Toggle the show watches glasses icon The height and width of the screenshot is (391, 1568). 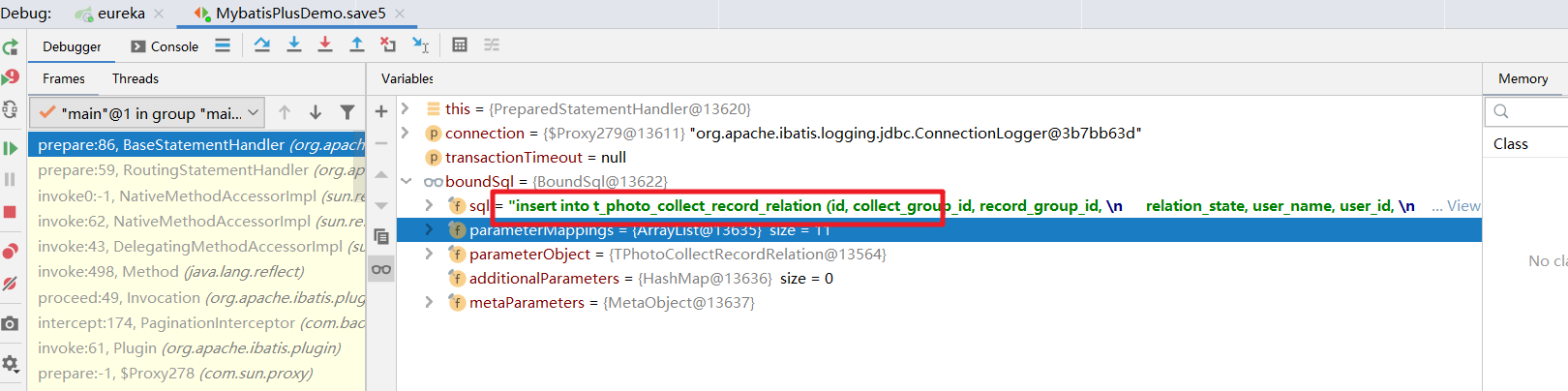381,269
